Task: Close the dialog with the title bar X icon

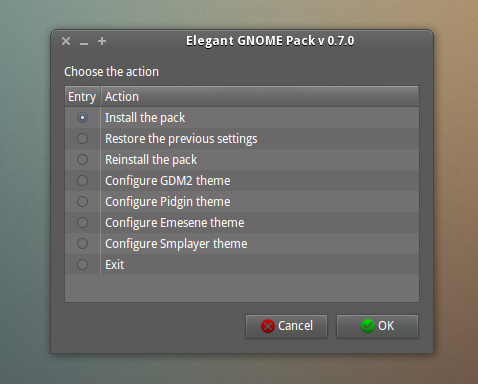Action: tap(66, 41)
